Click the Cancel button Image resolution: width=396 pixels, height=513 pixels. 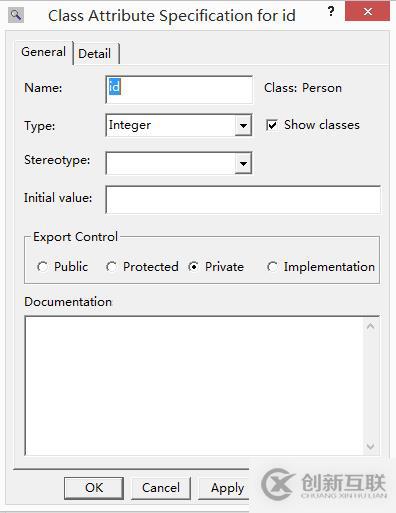coord(161,488)
